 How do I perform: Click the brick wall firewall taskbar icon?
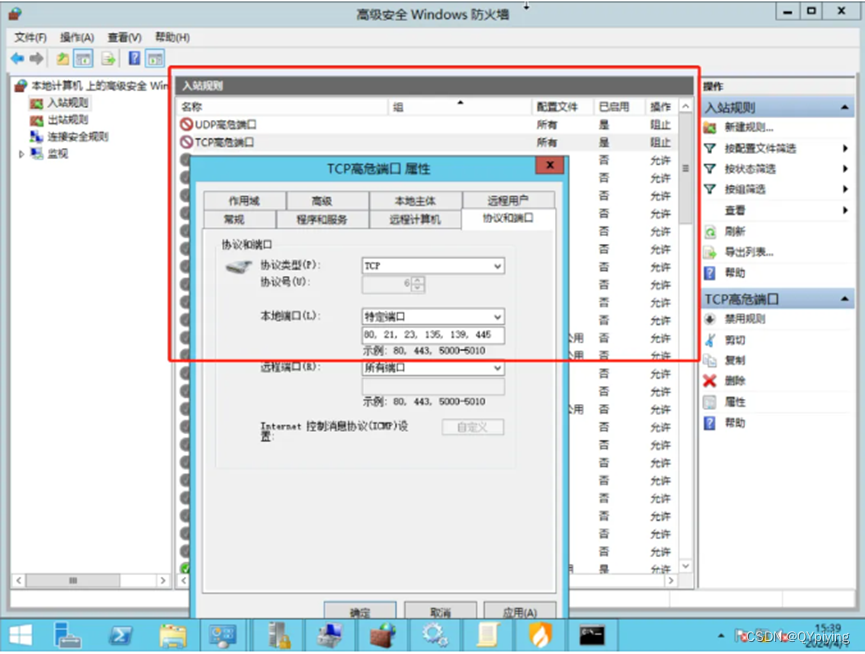382,636
